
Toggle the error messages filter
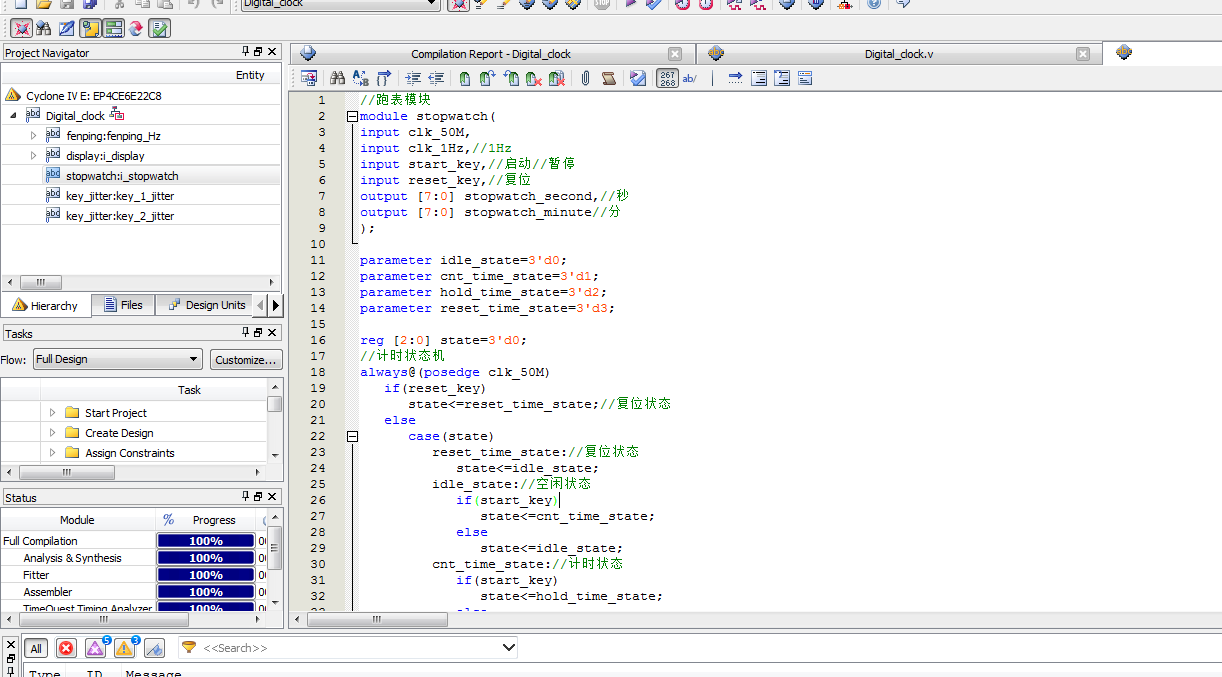pos(66,648)
